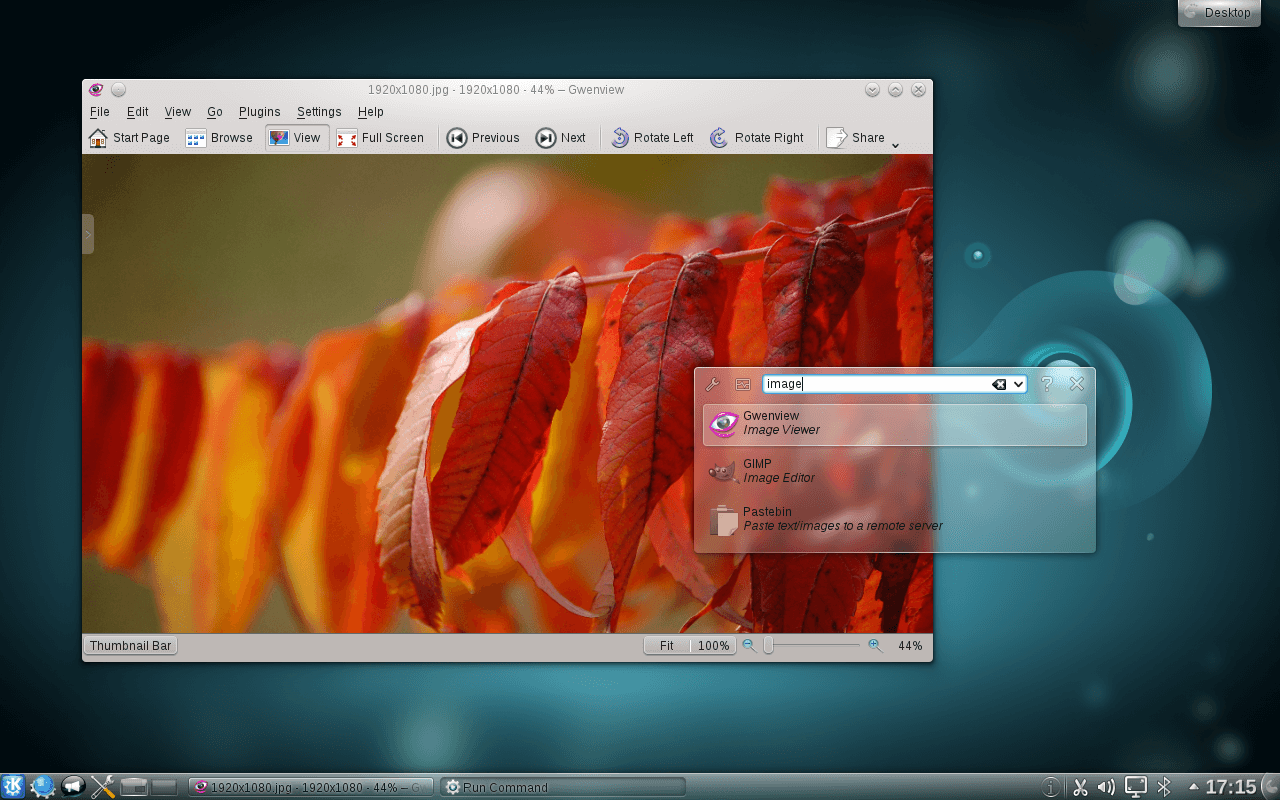The width and height of the screenshot is (1280, 800).
Task: Open the Previous image
Action: [x=483, y=137]
